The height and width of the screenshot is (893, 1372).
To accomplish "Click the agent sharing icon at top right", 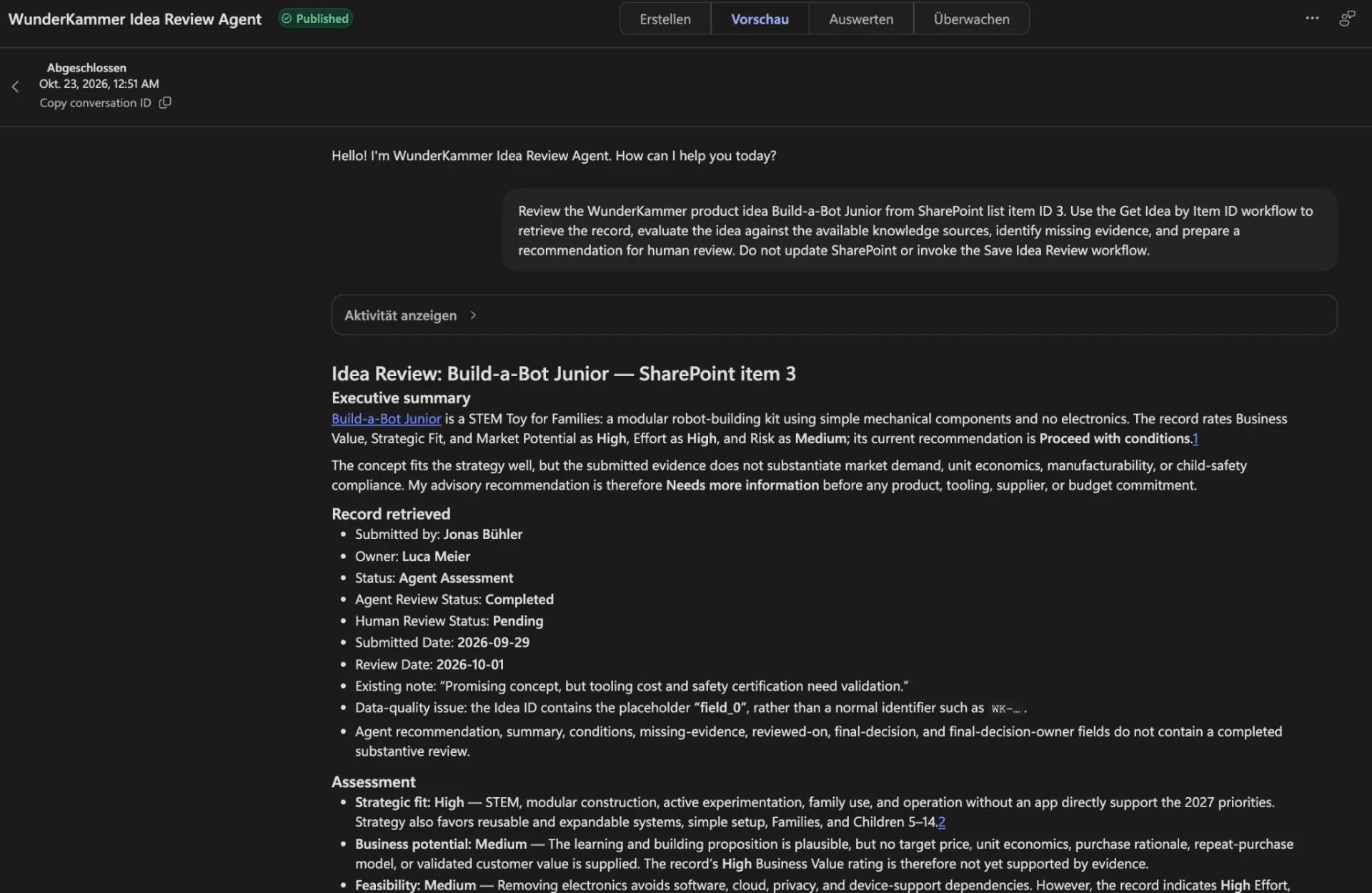I will tap(1347, 19).
